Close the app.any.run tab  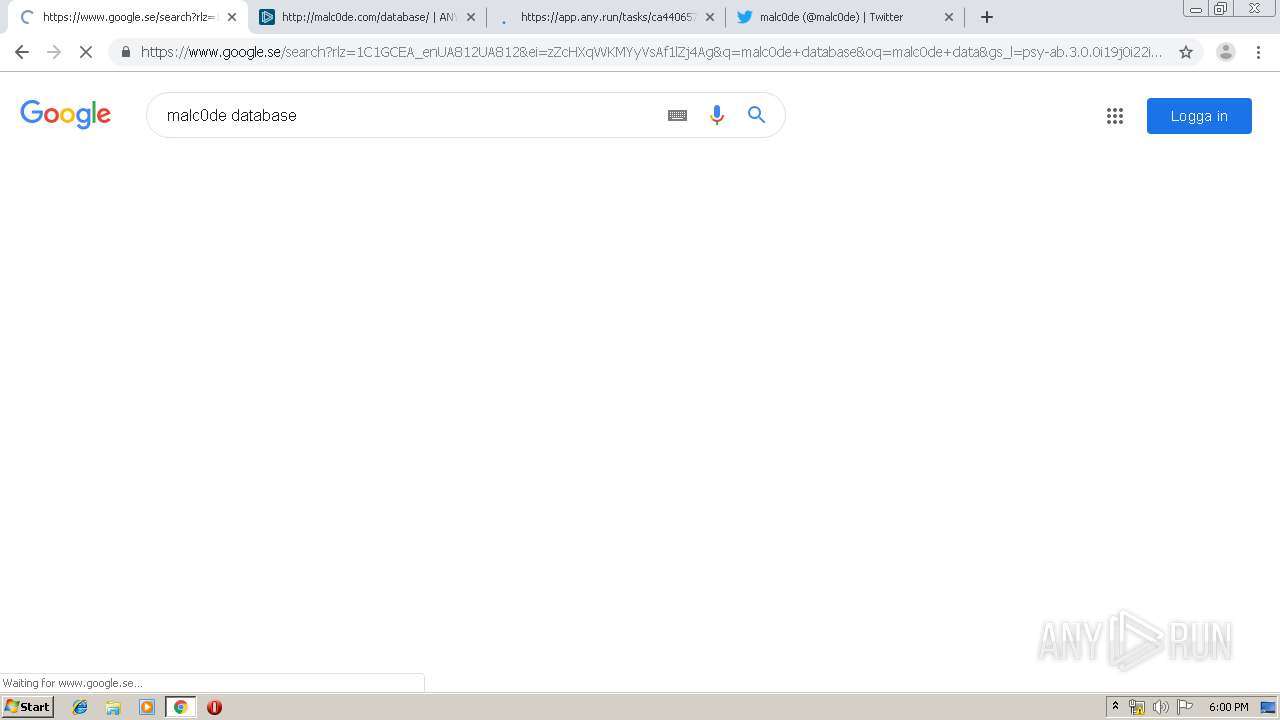point(710,17)
